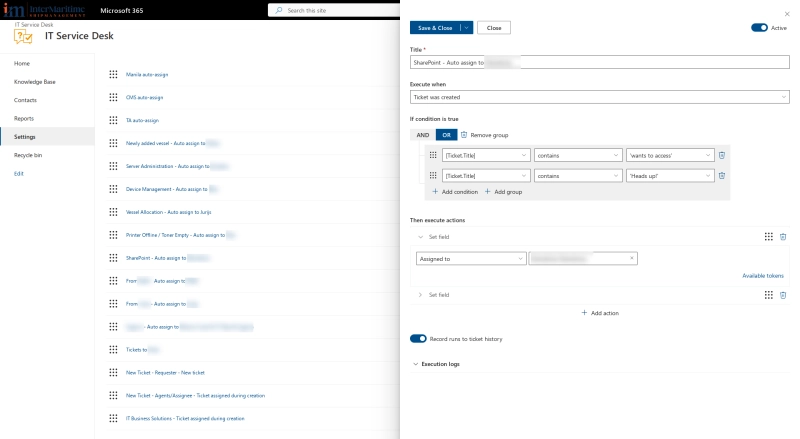Disable Record runs to ticket history
The width and height of the screenshot is (800, 439).
[x=419, y=339]
